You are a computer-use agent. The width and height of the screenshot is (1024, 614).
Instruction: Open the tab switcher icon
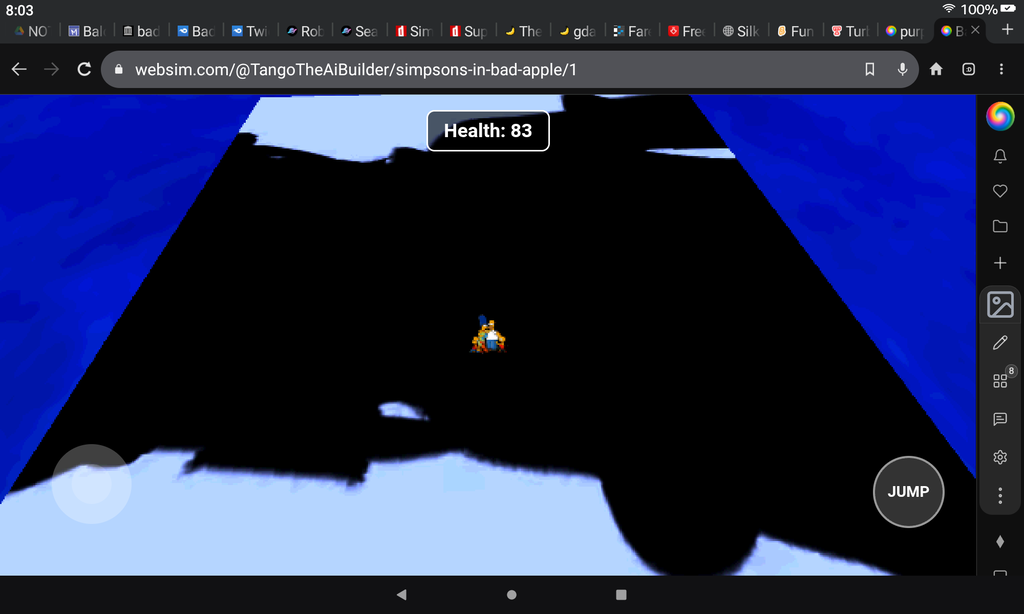coord(969,69)
